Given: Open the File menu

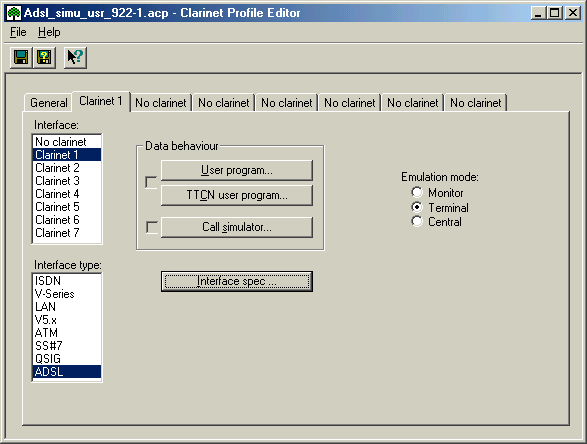Looking at the screenshot, I should tap(18, 32).
